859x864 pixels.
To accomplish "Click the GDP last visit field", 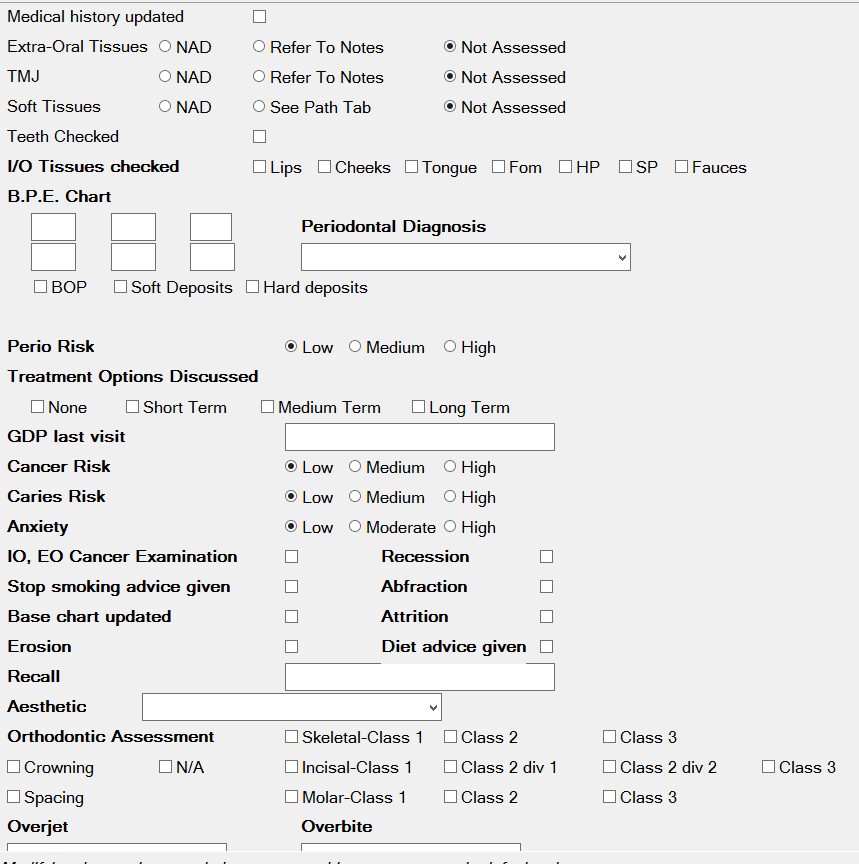I will click(x=419, y=437).
